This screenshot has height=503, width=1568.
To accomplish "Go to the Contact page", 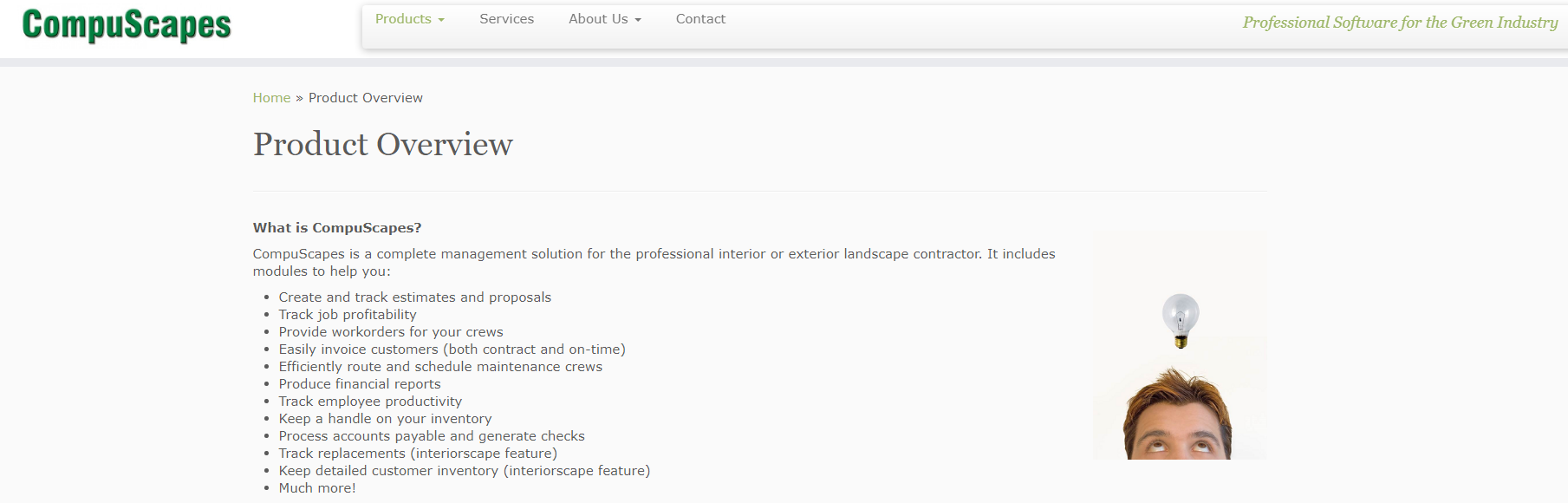I will point(700,19).
